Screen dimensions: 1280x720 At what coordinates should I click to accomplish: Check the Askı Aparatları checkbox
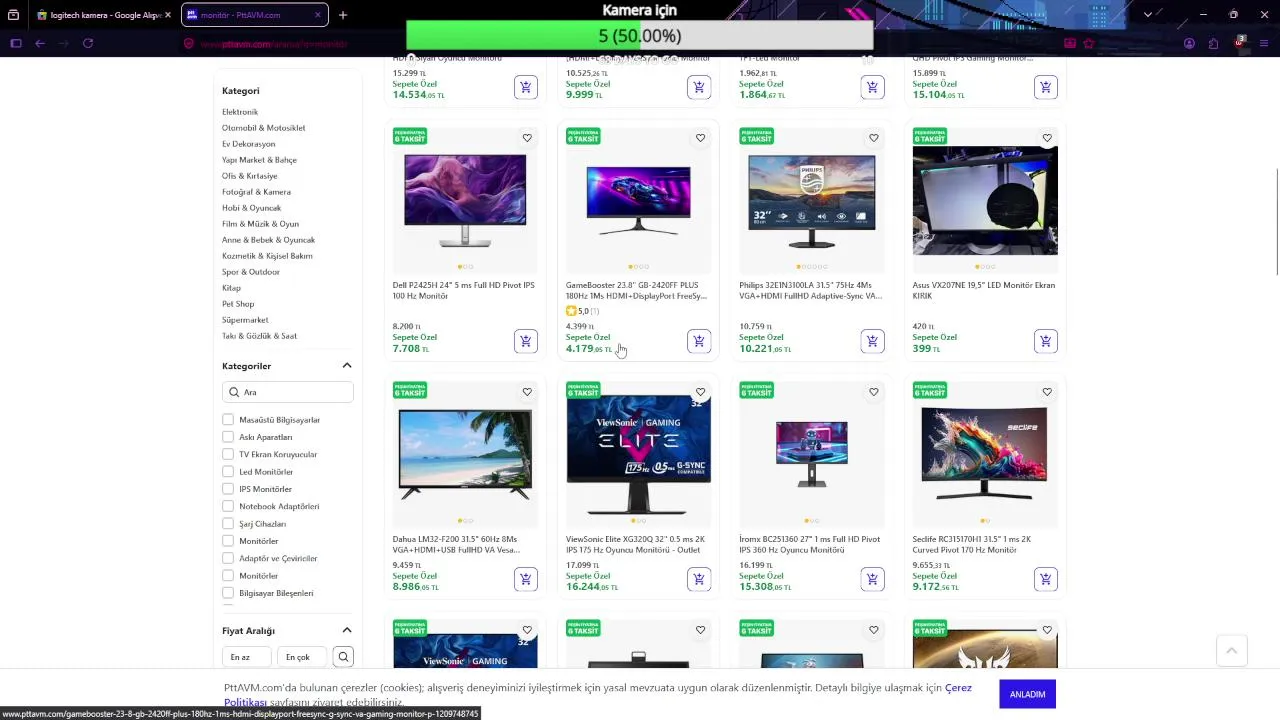tap(228, 437)
